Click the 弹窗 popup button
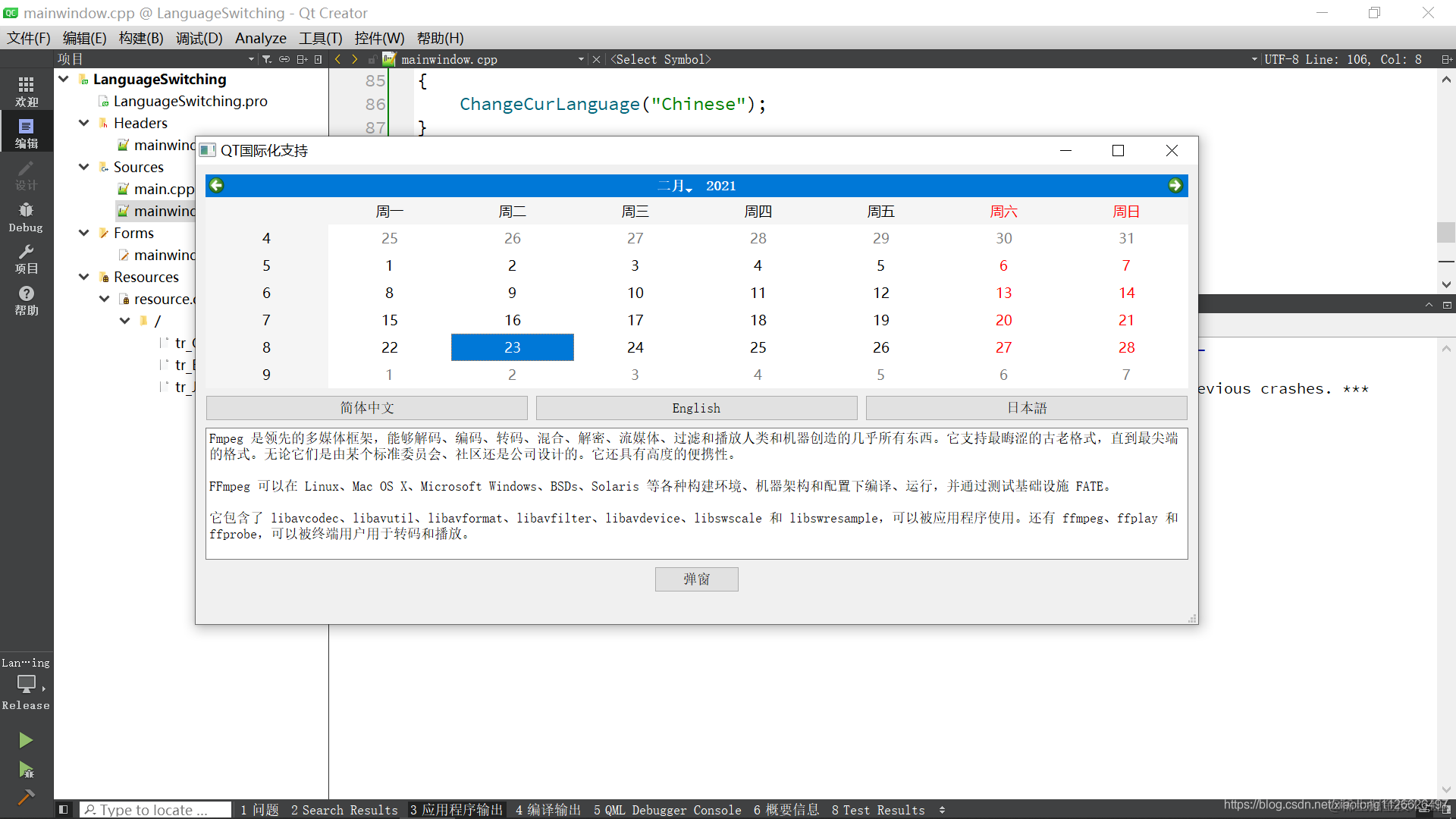Screen dimensions: 1456x819 pos(696,579)
